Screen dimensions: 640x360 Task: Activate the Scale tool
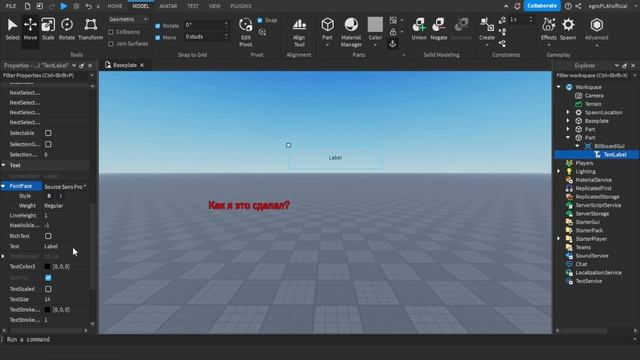(x=48, y=29)
